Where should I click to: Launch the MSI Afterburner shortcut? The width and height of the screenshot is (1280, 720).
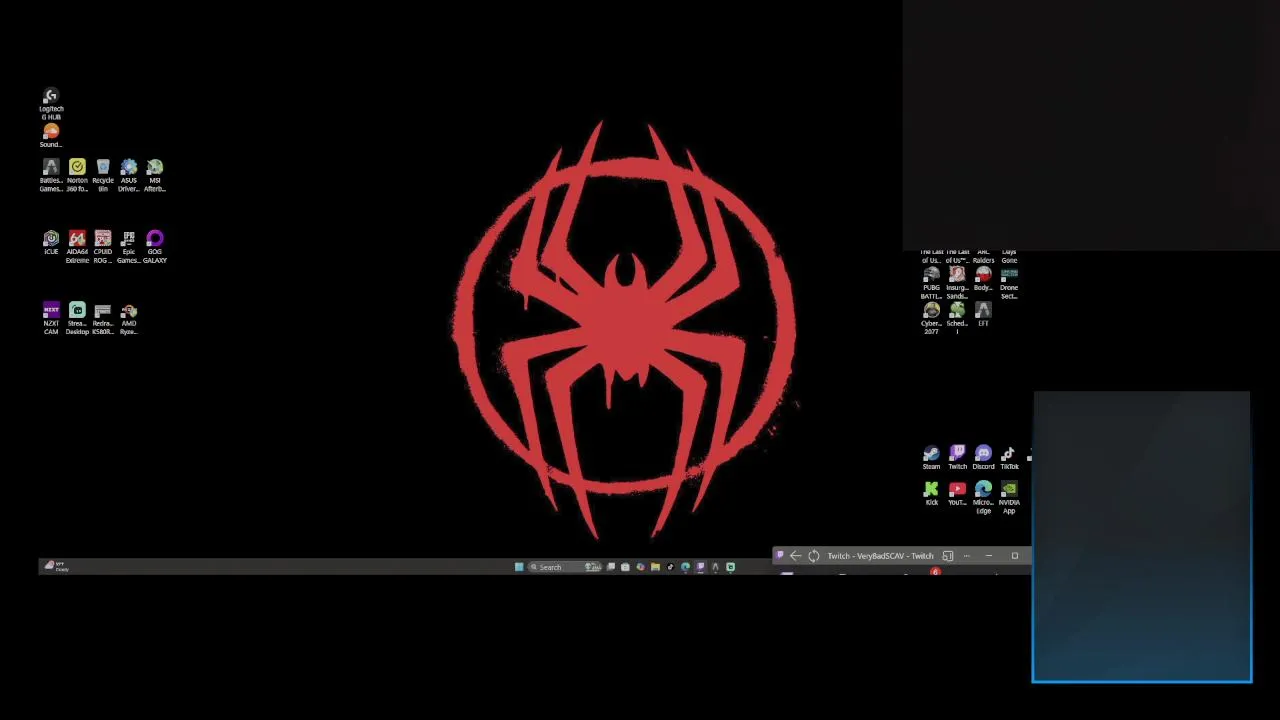tap(155, 175)
